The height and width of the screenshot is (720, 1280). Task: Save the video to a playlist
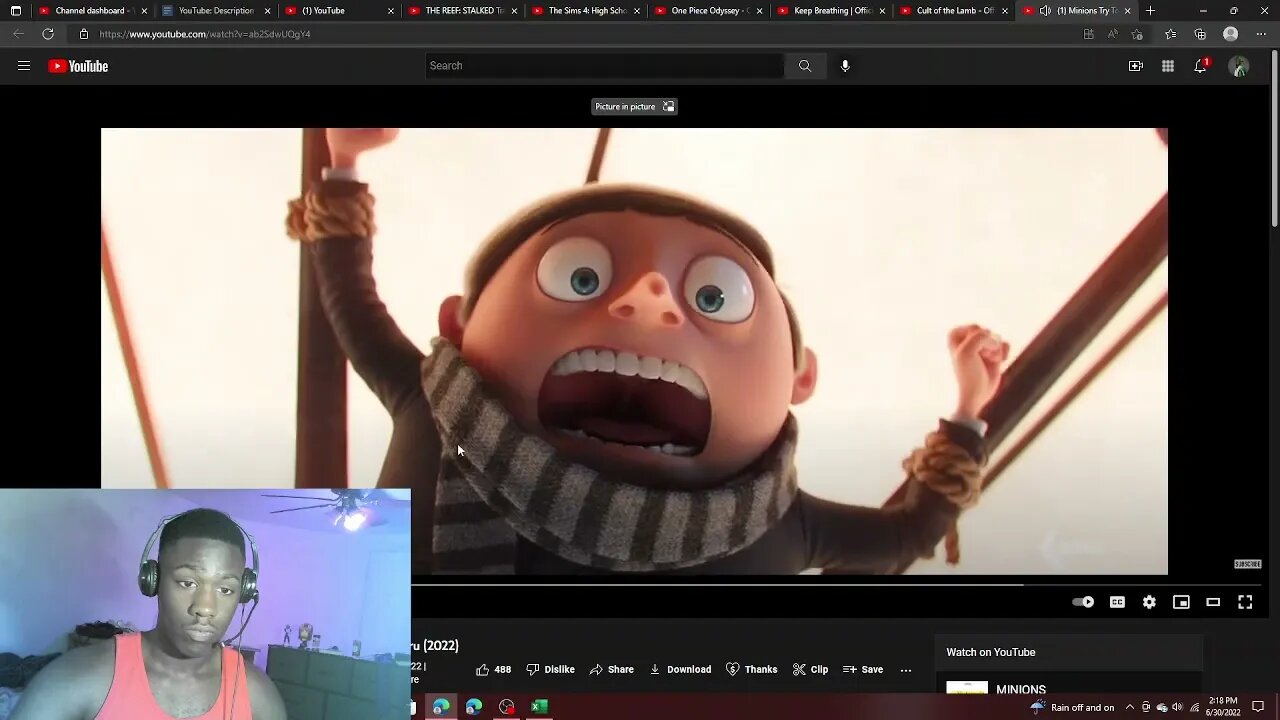862,670
